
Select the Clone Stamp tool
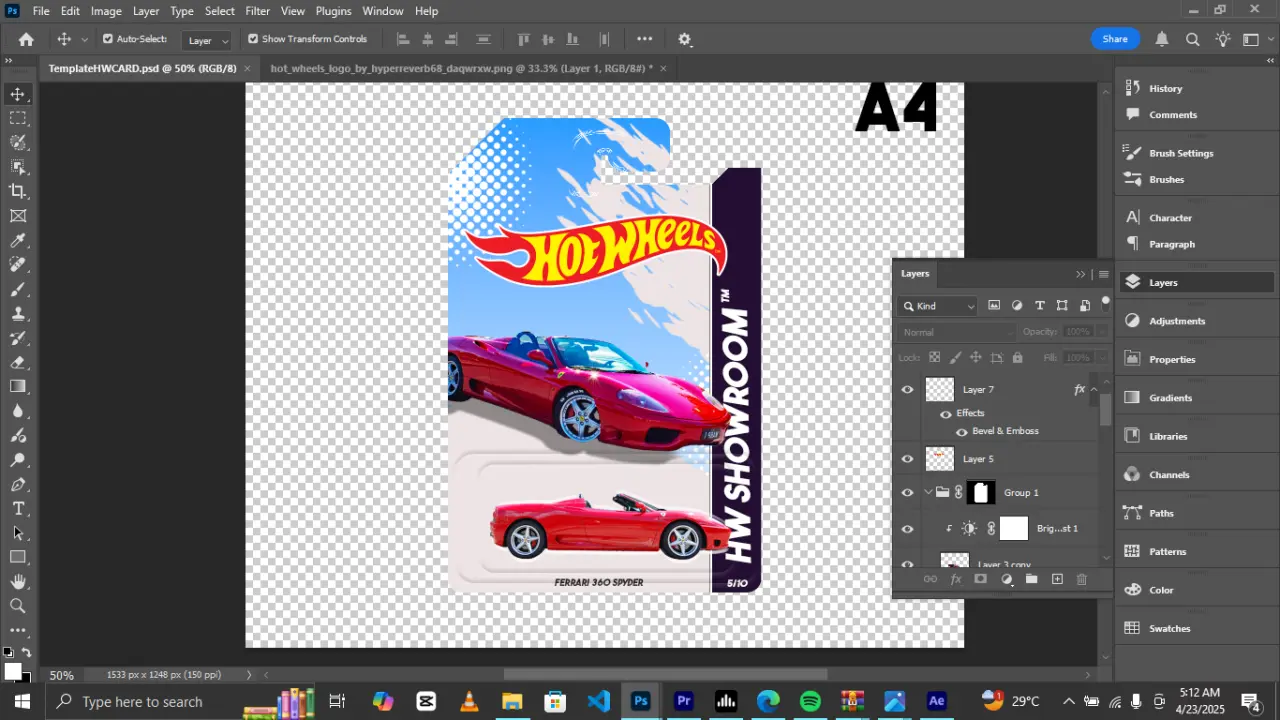click(x=18, y=314)
